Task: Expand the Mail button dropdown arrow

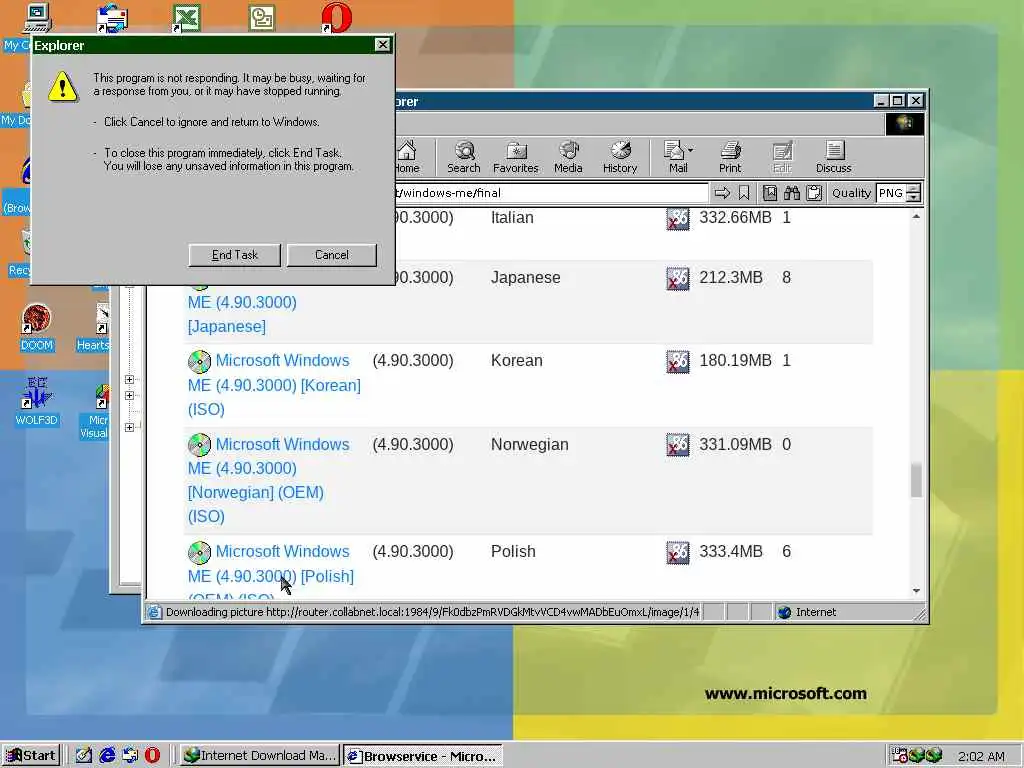Action: pyautogui.click(x=691, y=150)
